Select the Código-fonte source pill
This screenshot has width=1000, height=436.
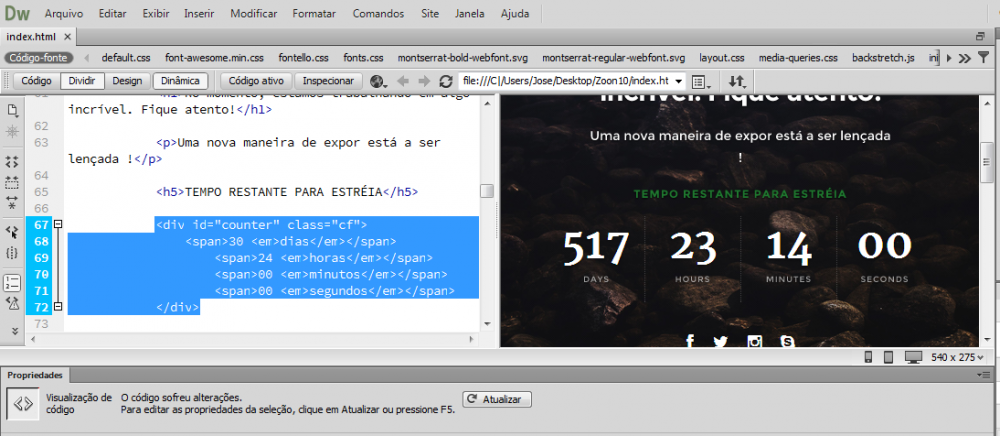point(39,58)
